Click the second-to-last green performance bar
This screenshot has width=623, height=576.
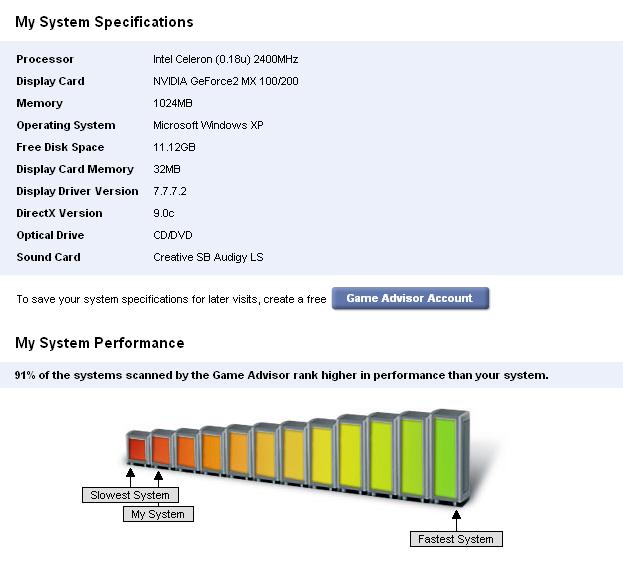(x=411, y=457)
